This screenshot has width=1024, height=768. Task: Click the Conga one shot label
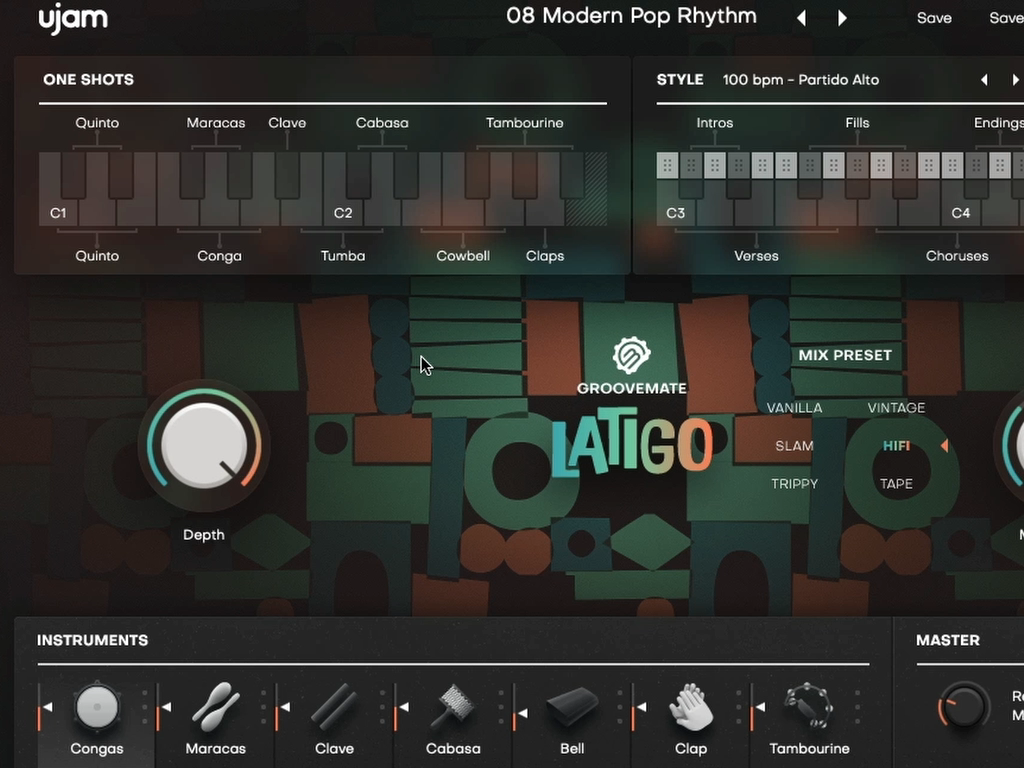pyautogui.click(x=219, y=256)
